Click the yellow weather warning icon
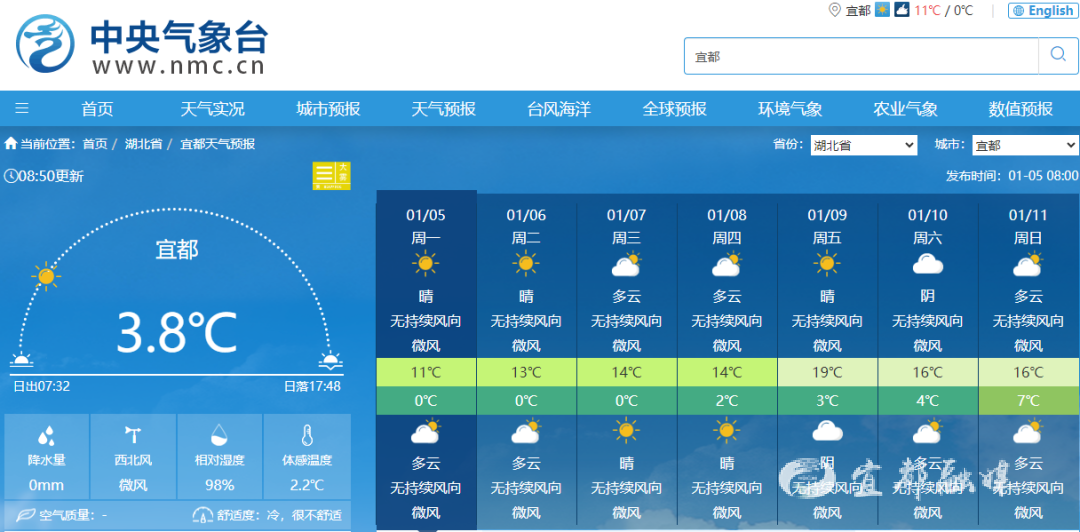The width and height of the screenshot is (1080, 532). tap(331, 176)
